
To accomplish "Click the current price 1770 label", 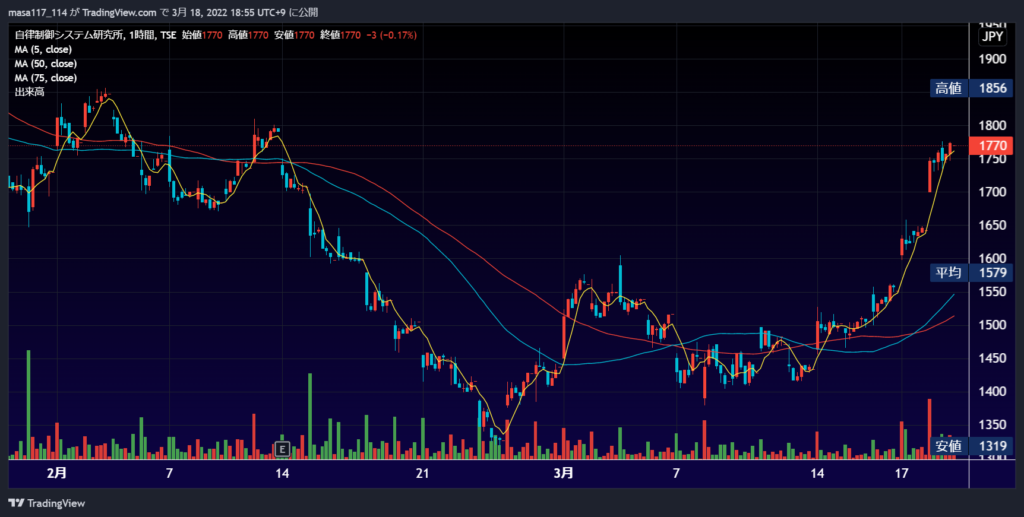I will coord(992,146).
